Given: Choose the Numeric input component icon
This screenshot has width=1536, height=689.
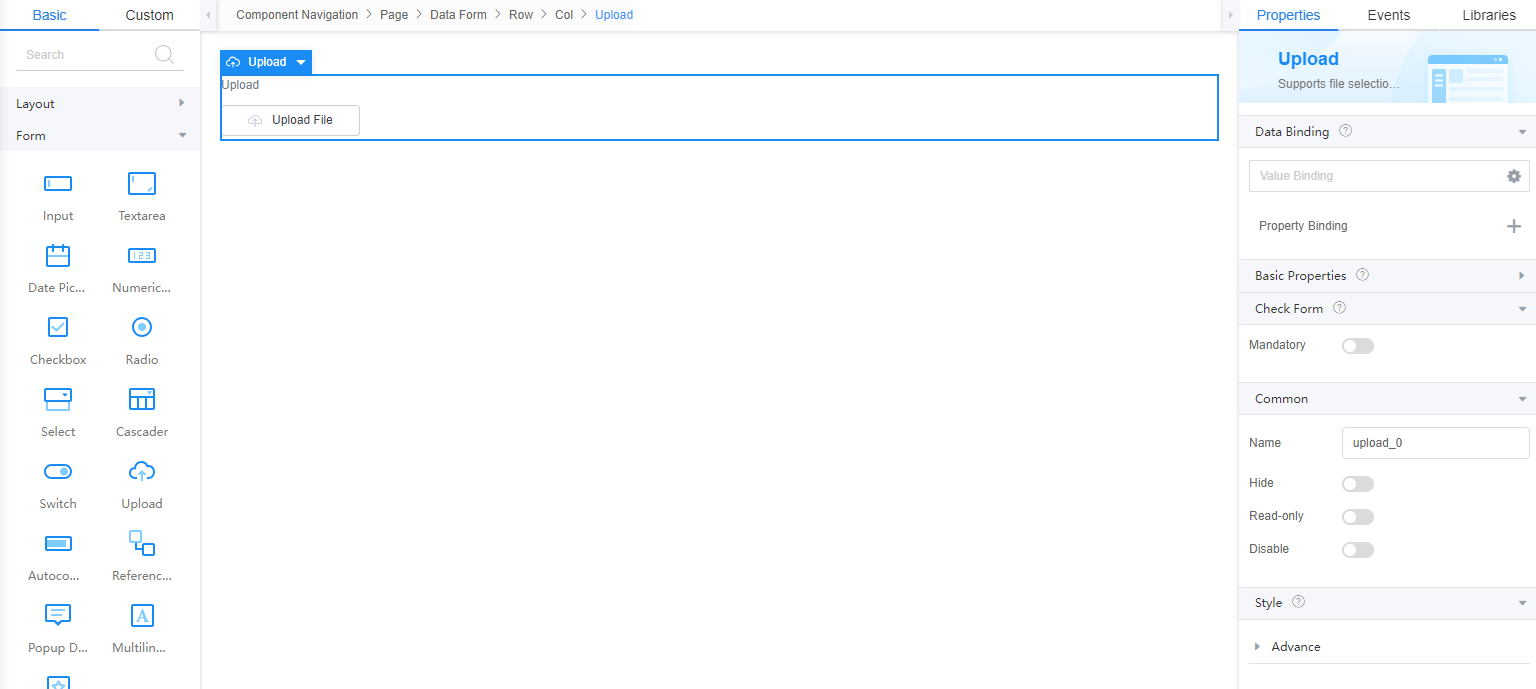Looking at the screenshot, I should [x=142, y=256].
